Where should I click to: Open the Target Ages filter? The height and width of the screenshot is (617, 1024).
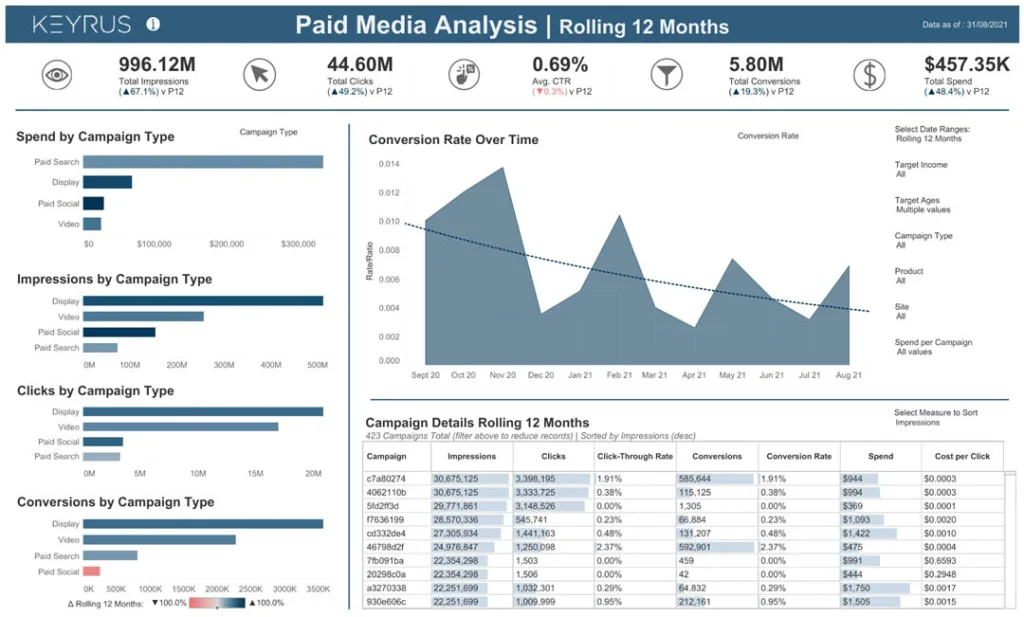coord(922,205)
